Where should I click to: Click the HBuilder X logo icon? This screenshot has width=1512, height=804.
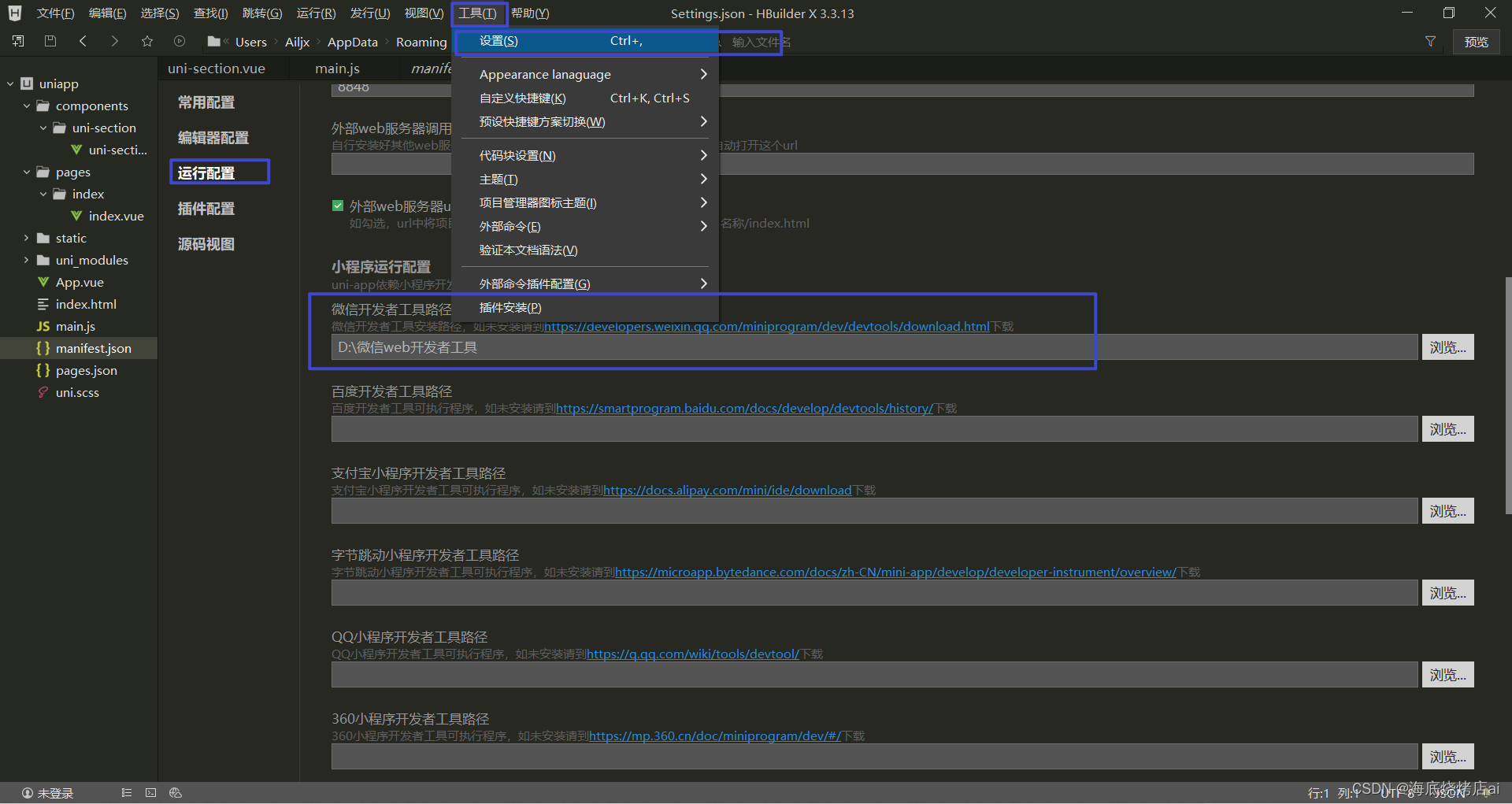click(x=15, y=13)
